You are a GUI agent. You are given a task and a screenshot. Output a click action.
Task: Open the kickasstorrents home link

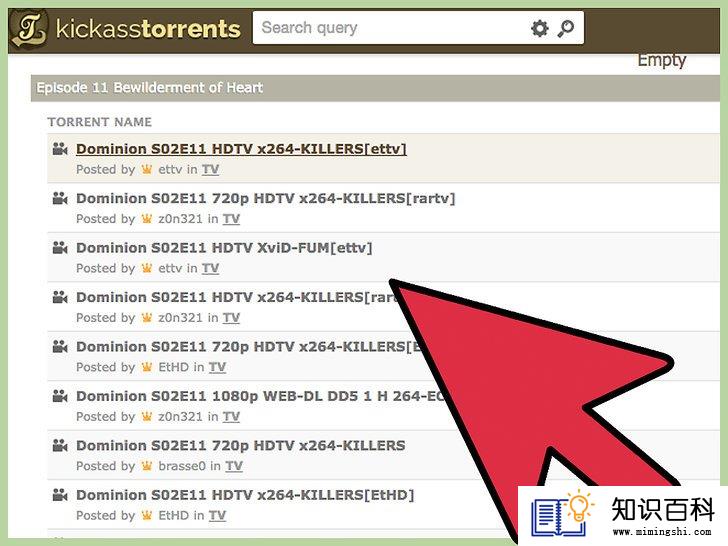point(148,28)
